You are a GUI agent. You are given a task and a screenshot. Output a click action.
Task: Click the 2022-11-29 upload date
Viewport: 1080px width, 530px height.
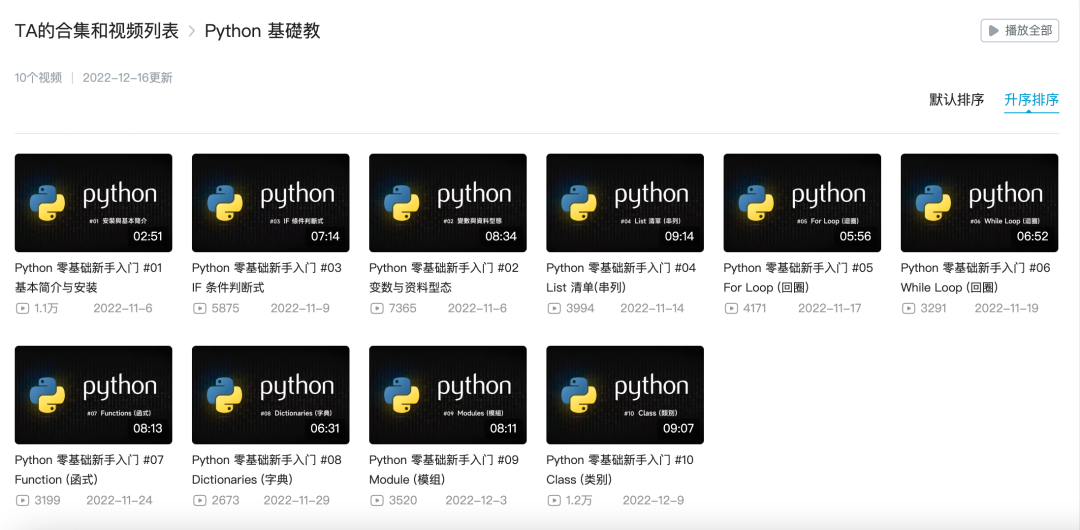pyautogui.click(x=296, y=500)
